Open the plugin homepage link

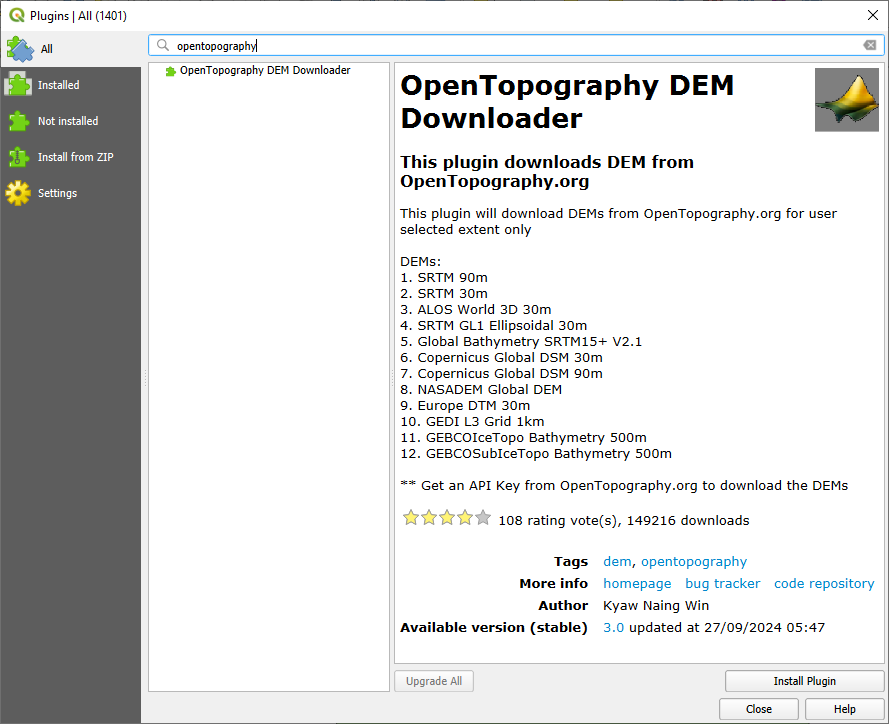(x=637, y=583)
